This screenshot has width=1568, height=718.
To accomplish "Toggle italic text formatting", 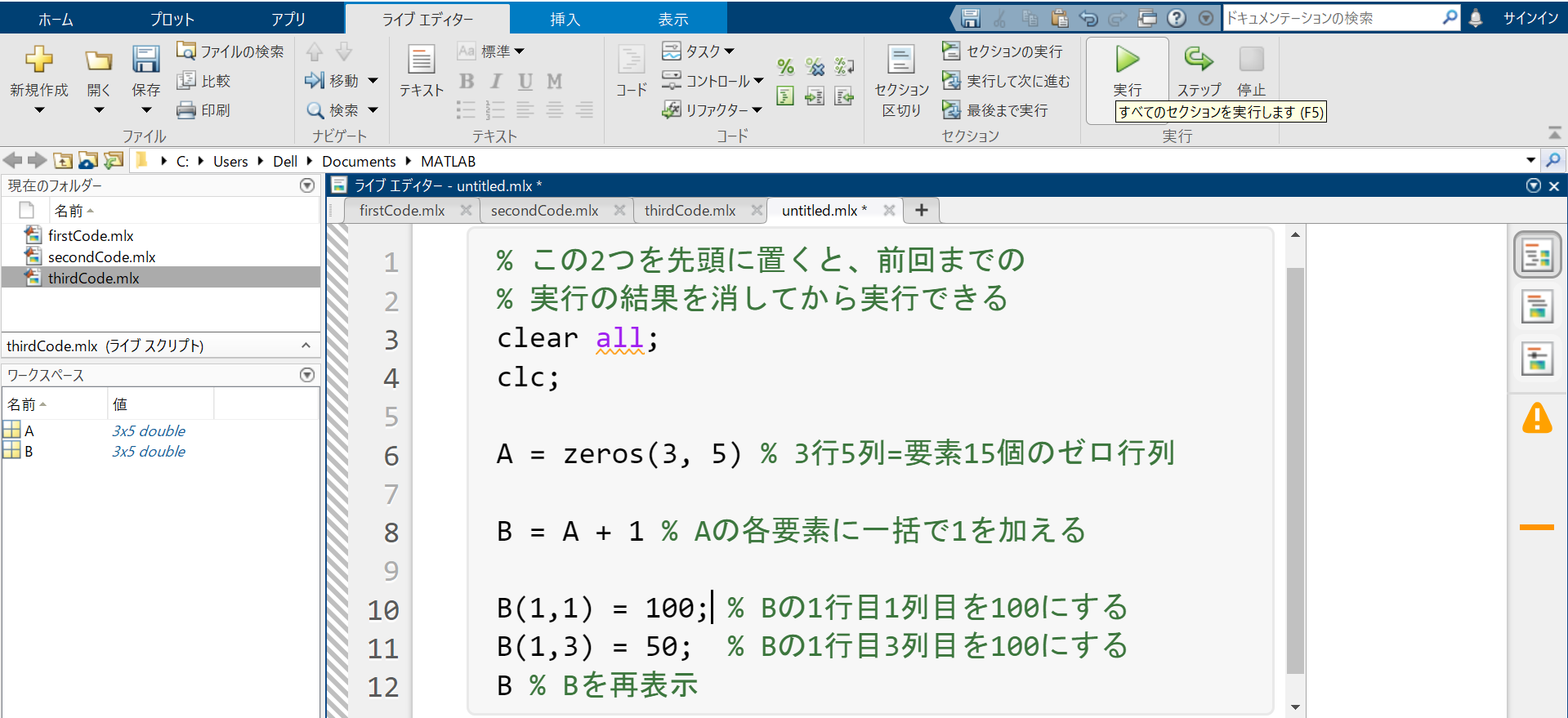I will [x=496, y=81].
